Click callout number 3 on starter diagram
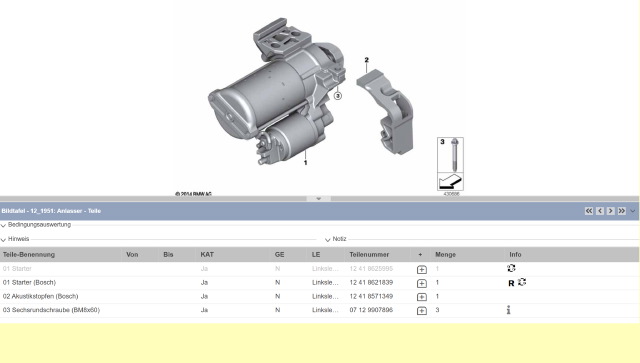 338,96
